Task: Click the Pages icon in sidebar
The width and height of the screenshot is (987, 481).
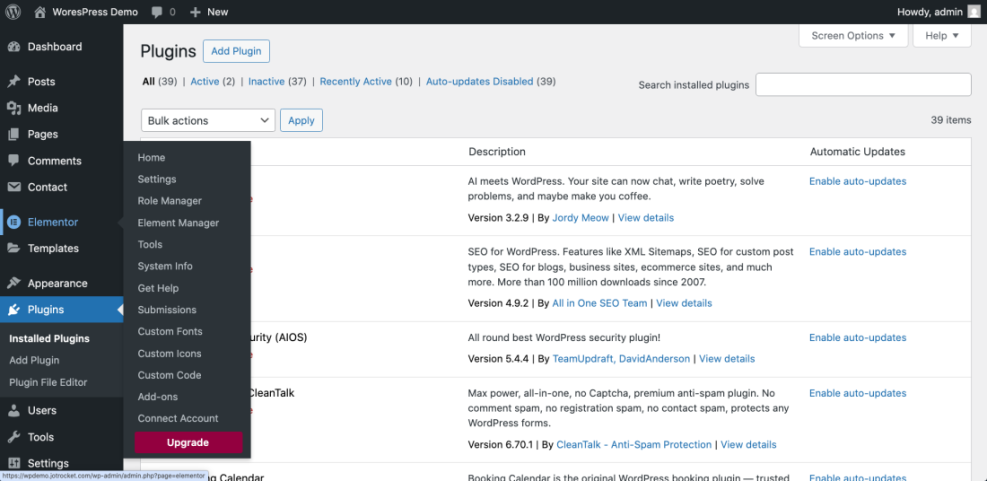Action: pos(14,134)
